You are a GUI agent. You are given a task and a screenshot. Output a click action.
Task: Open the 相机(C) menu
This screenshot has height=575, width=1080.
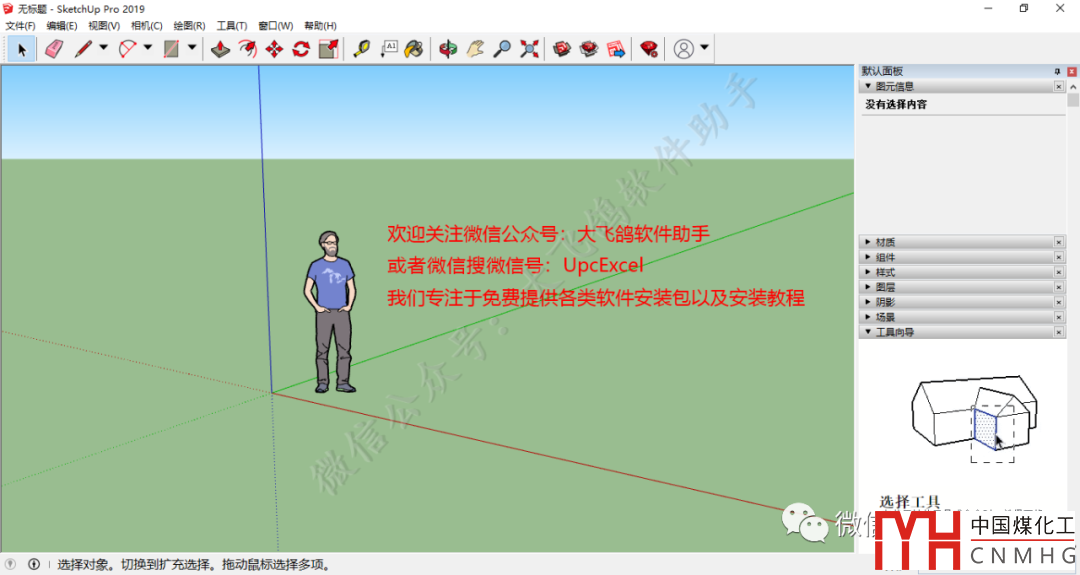147,26
